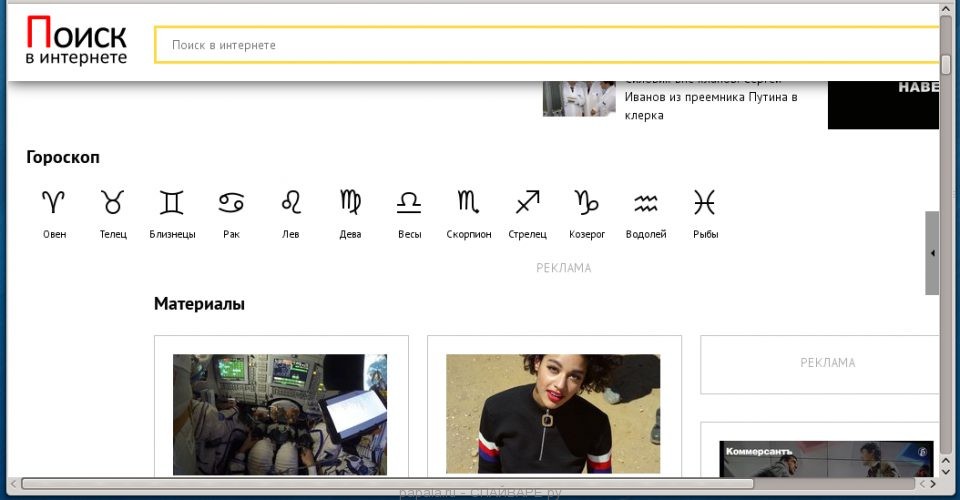Click the vertical scrollbar down arrow

click(946, 466)
